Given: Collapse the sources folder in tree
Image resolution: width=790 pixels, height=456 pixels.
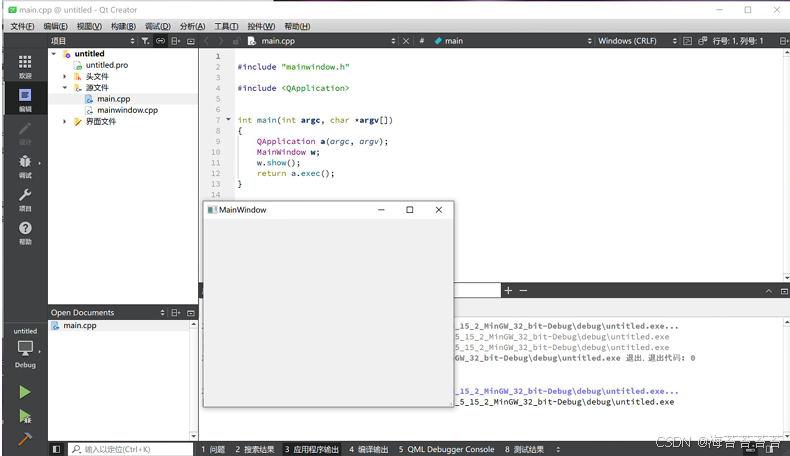Looking at the screenshot, I should [x=65, y=88].
